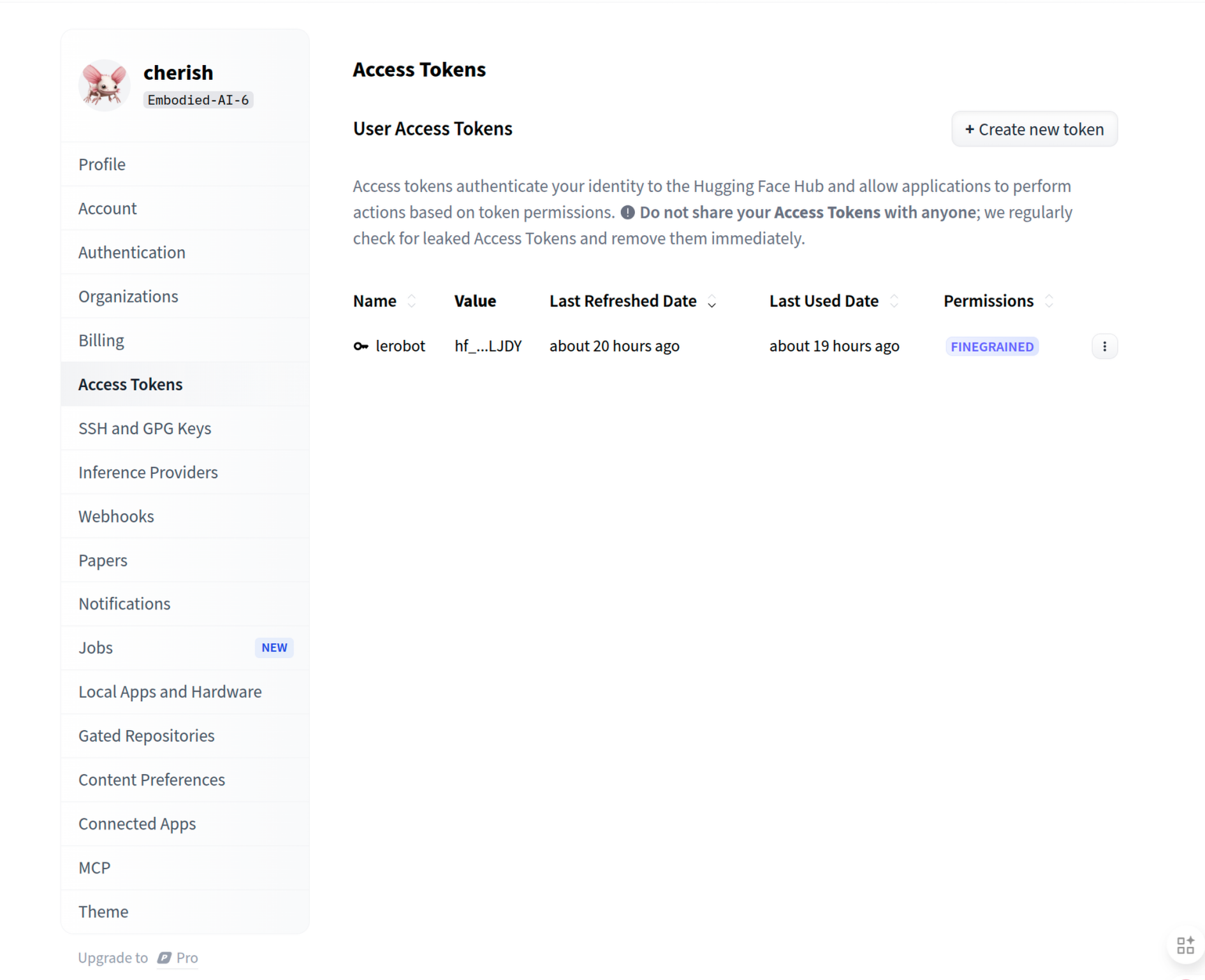Screen dimensions: 1205x980
Task: Open the Jobs section
Action: pos(185,648)
